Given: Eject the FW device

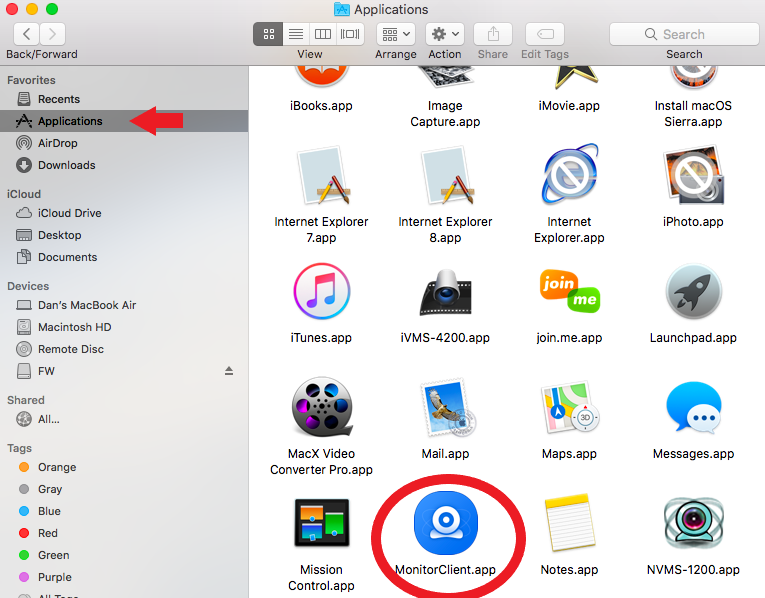Looking at the screenshot, I should 228,371.
